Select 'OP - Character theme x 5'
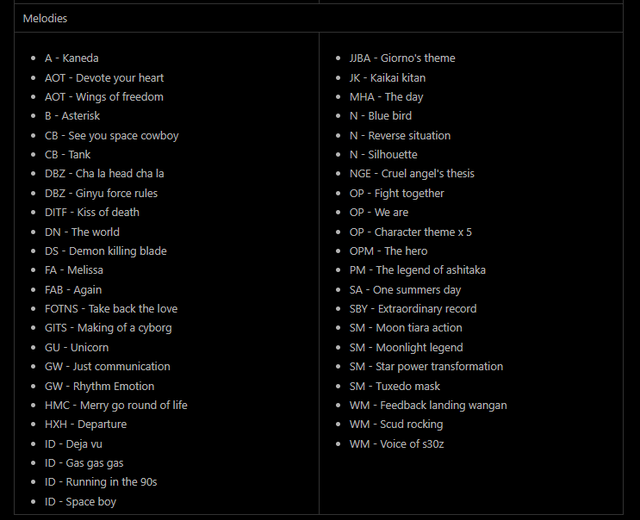The width and height of the screenshot is (640, 520). (410, 232)
